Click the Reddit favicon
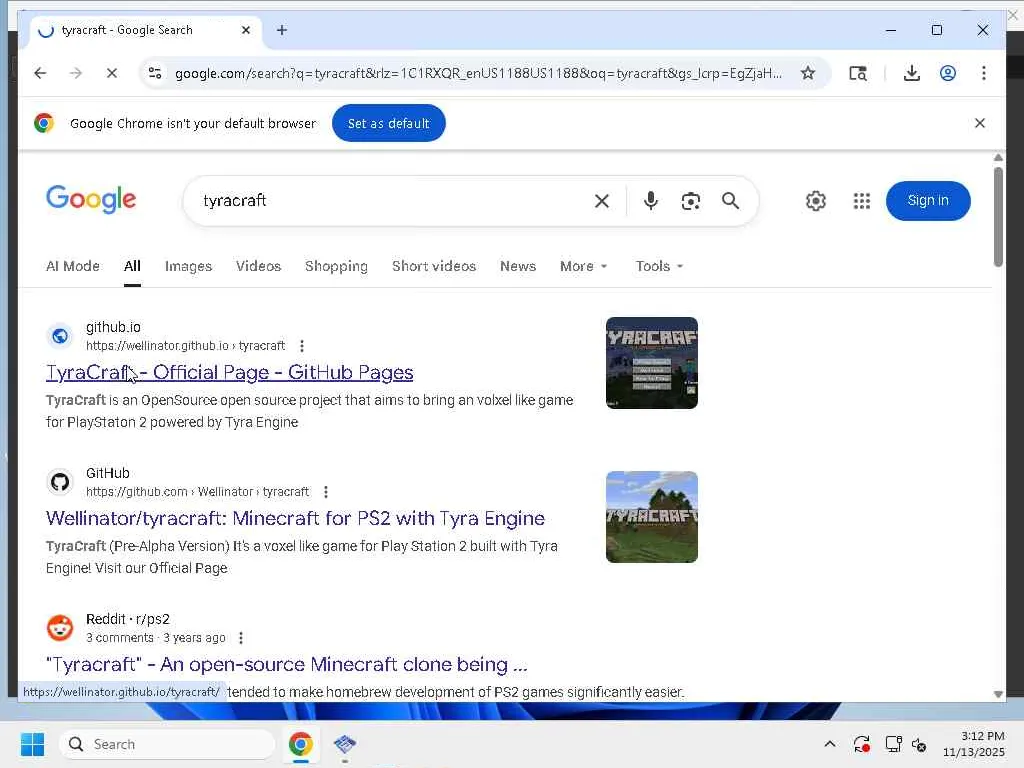 point(60,628)
